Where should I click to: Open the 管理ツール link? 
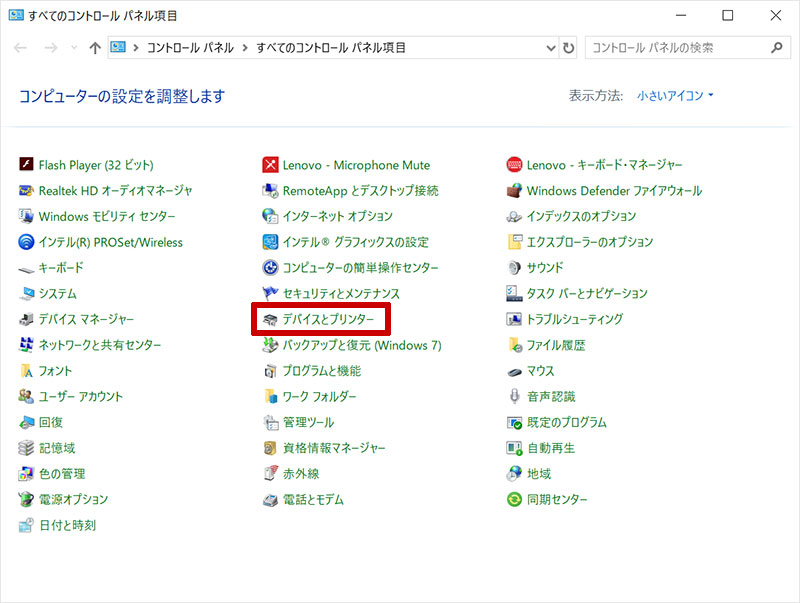(309, 422)
